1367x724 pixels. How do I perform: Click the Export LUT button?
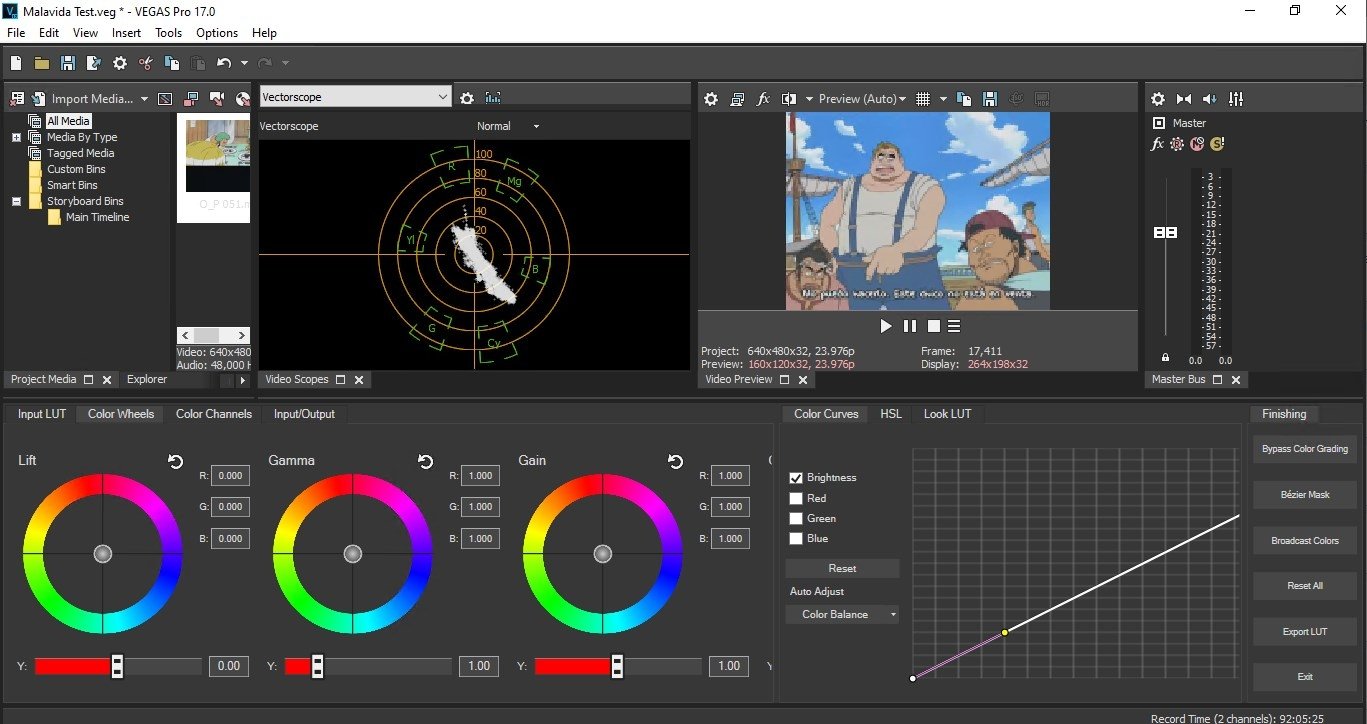[x=1304, y=632]
